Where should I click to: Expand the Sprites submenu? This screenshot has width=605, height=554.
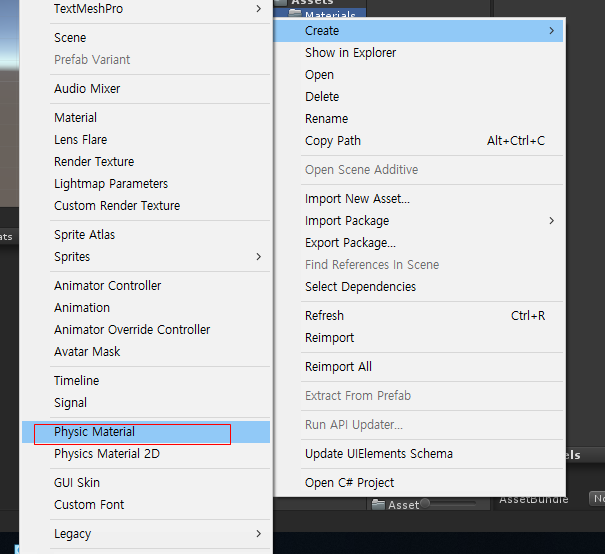[x=146, y=257]
